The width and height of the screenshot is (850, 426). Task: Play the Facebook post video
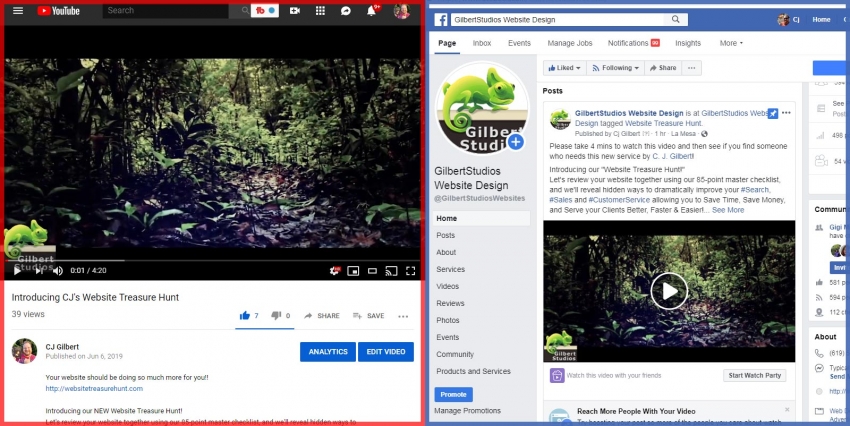tap(669, 291)
